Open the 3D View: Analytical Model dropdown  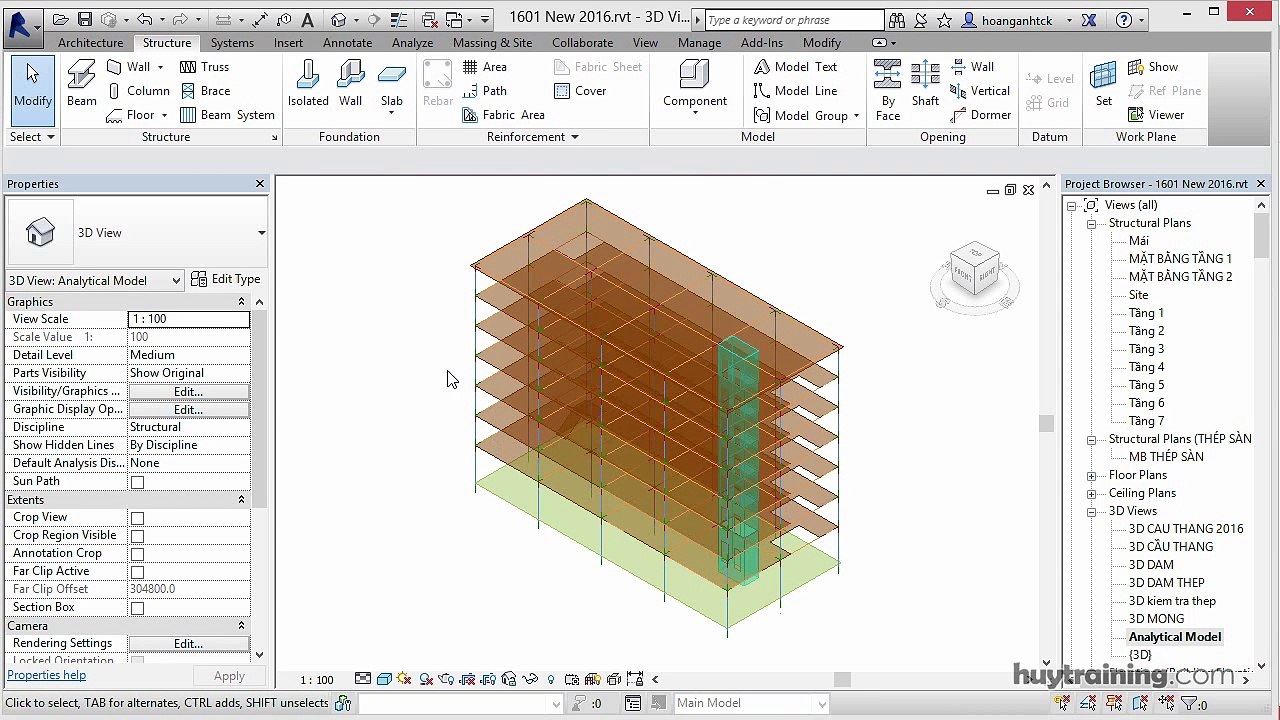[94, 280]
